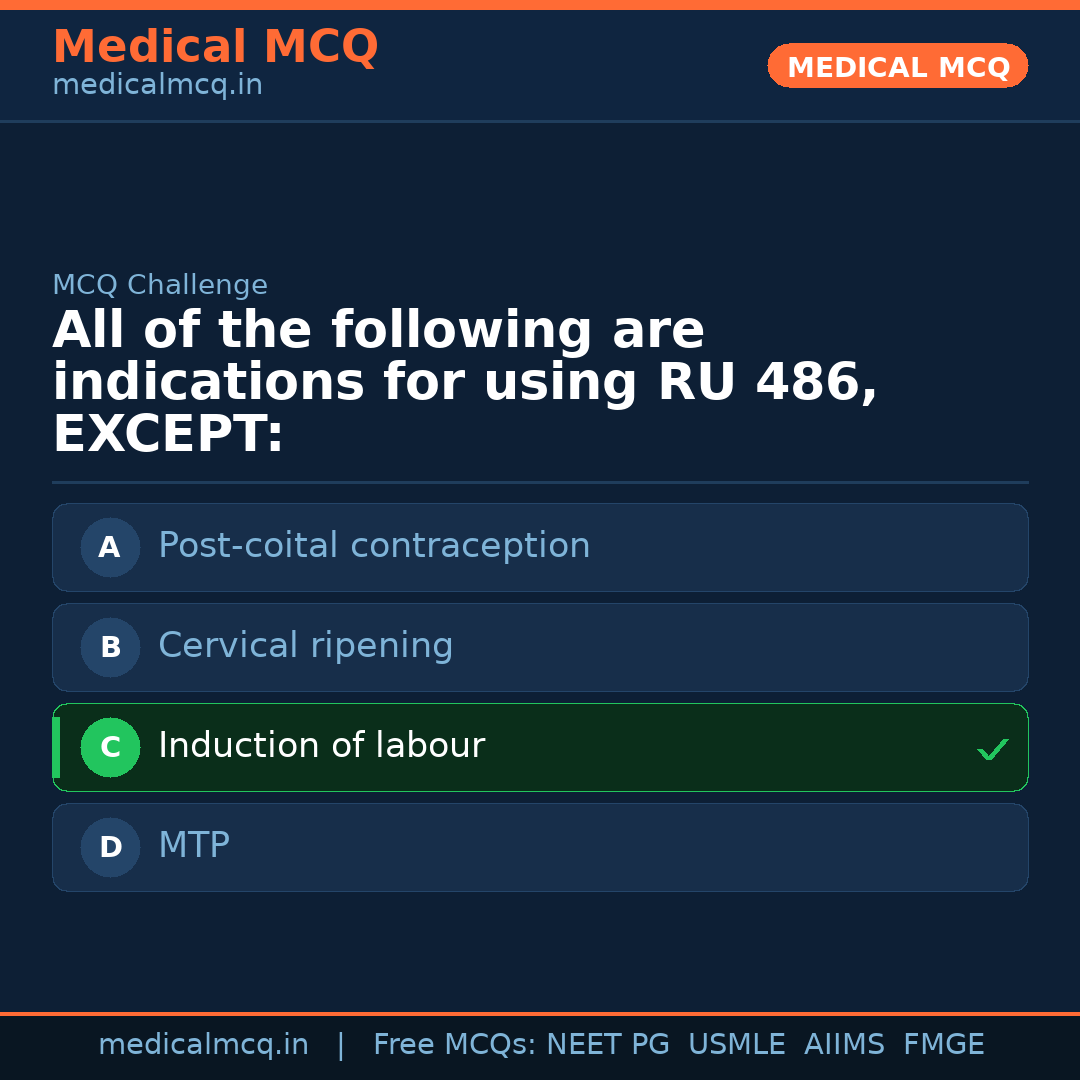Click the letter A circle badge

click(x=110, y=547)
